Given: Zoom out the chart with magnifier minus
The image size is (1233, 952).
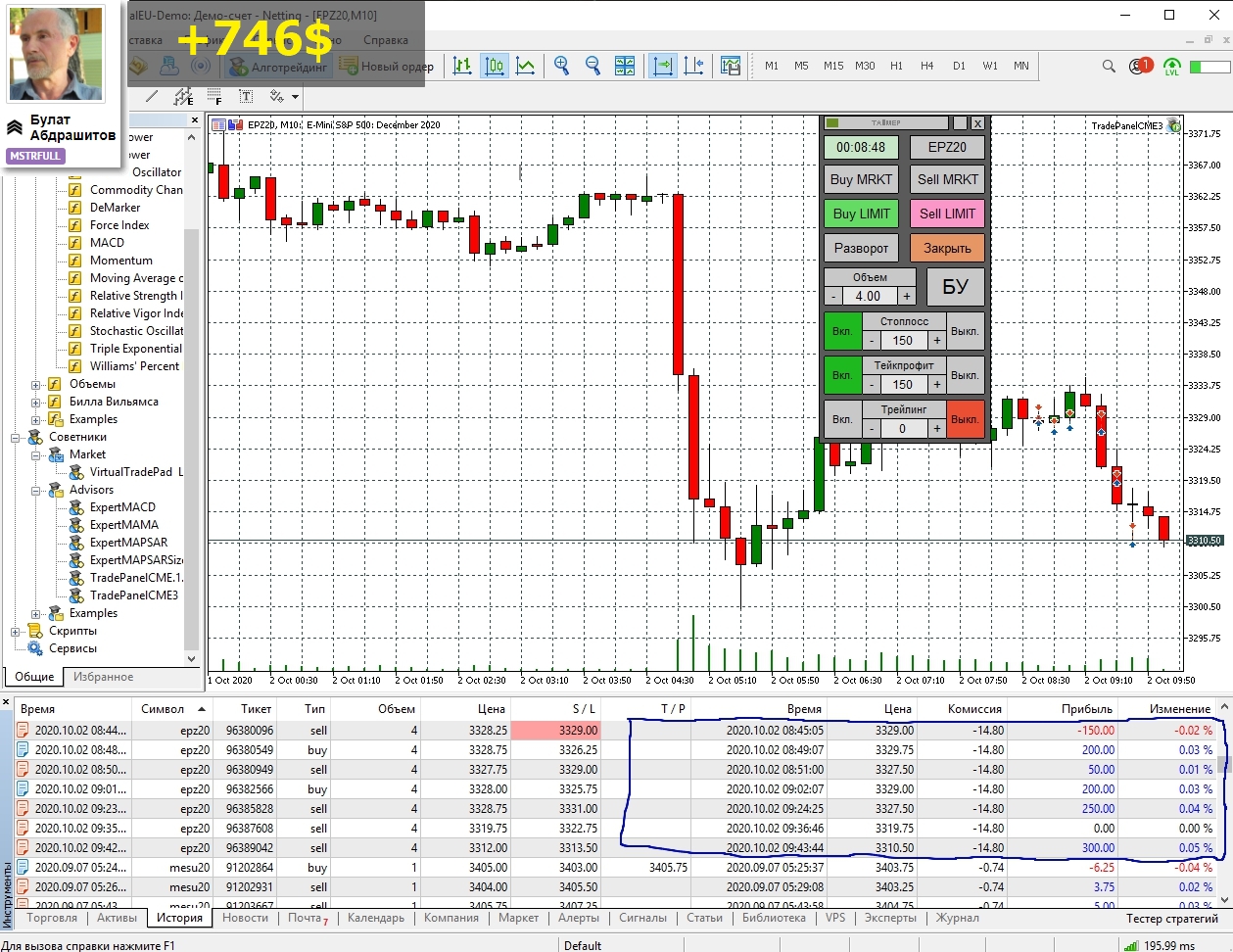Looking at the screenshot, I should [593, 66].
